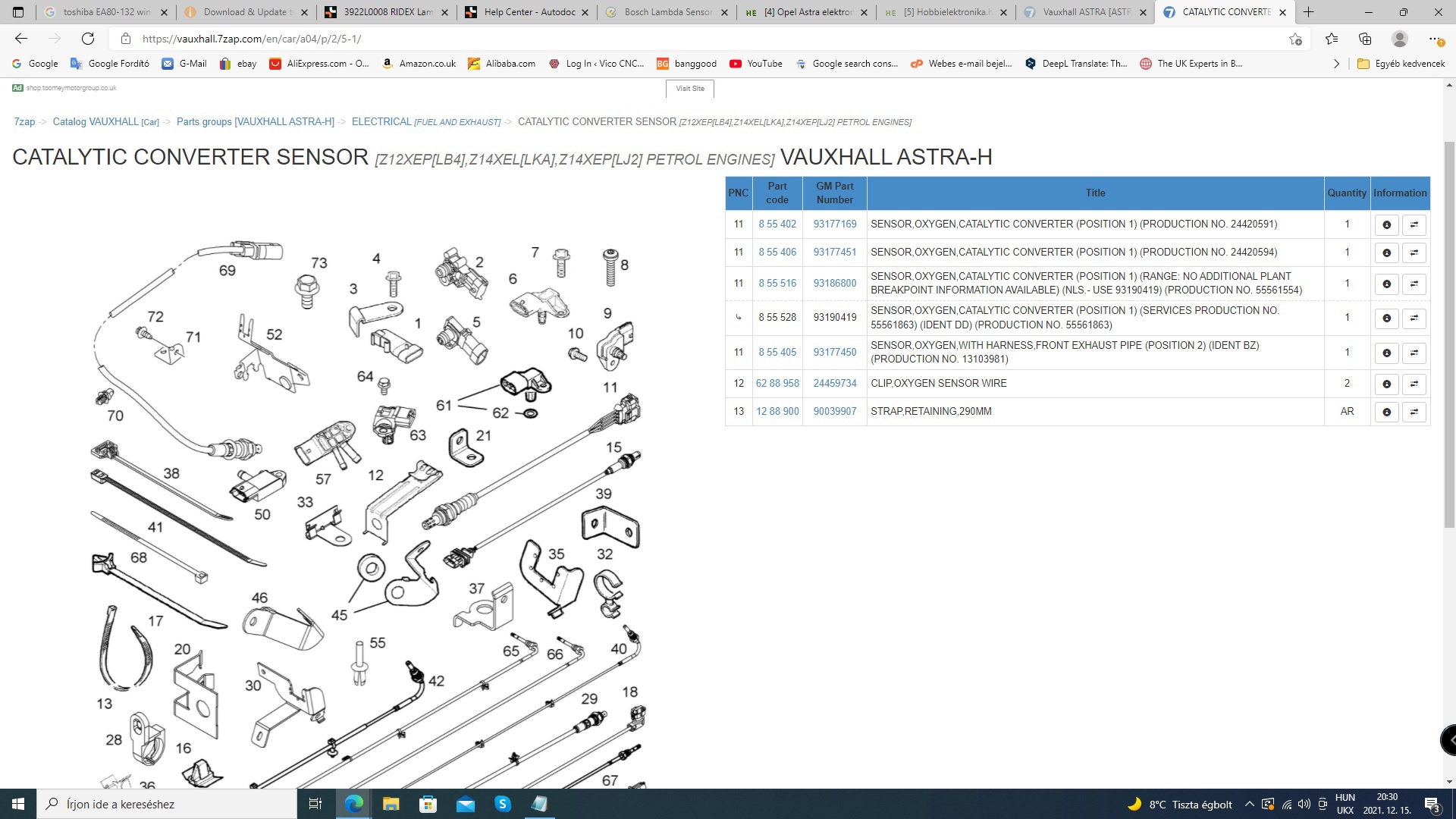Switch to Bosch Lambda Sensor tab
Screen dimensions: 1456x819
[667, 12]
